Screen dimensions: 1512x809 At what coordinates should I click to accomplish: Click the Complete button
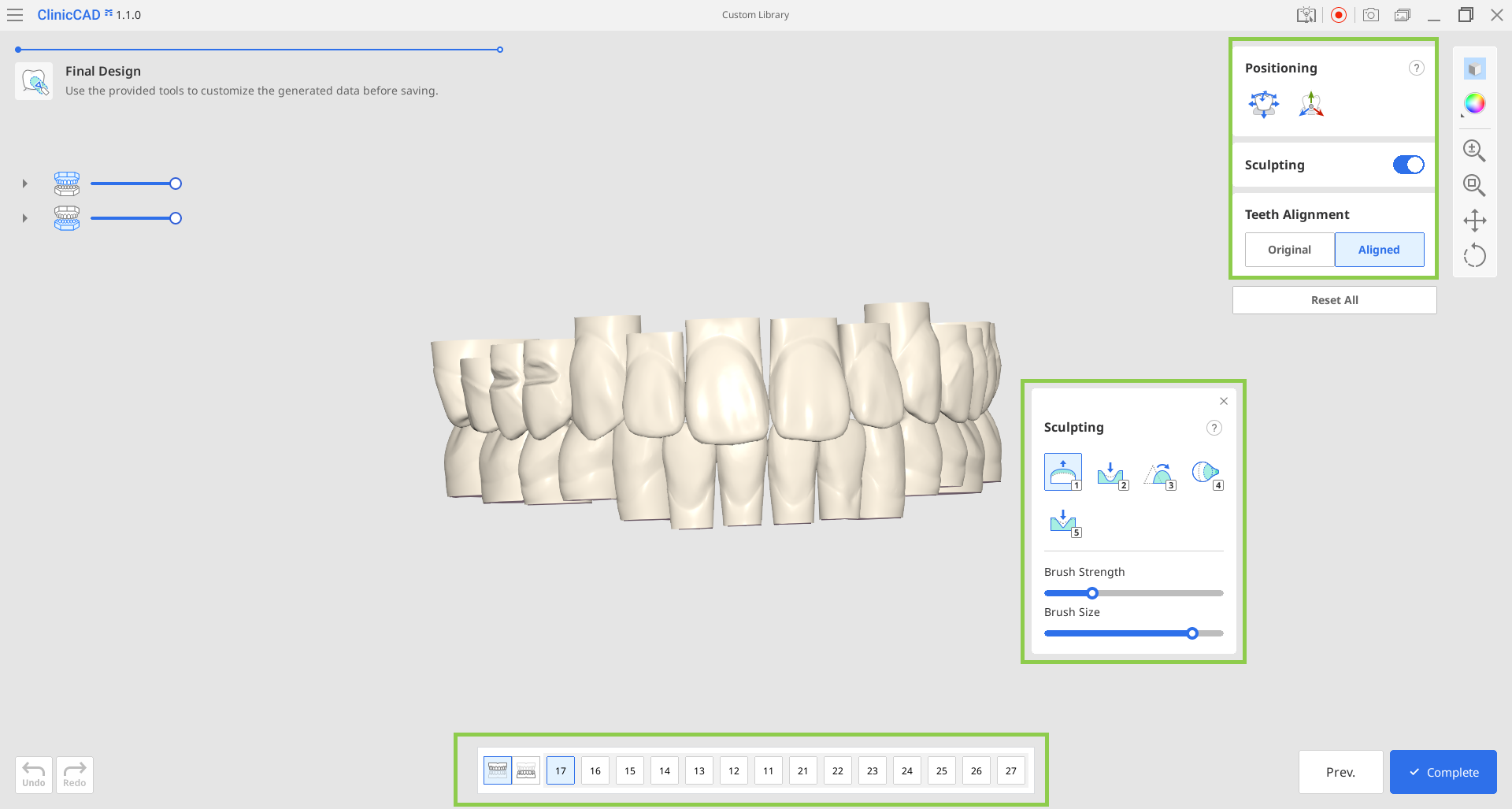(1443, 772)
